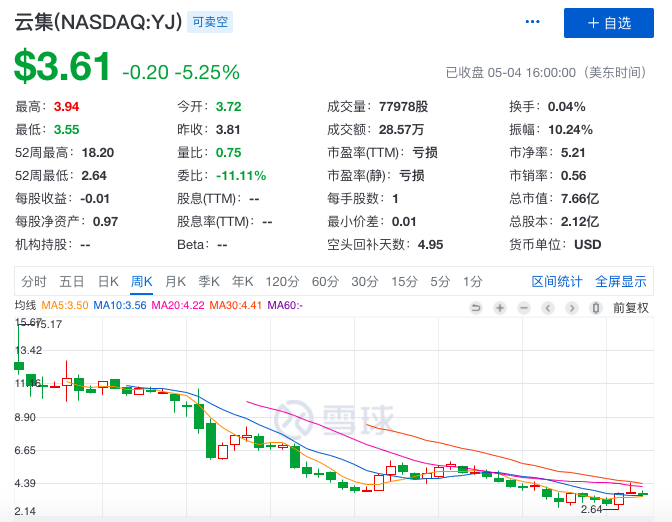Click the 可卖空 short-sellable tag
Image resolution: width=672 pixels, height=522 pixels.
click(210, 22)
